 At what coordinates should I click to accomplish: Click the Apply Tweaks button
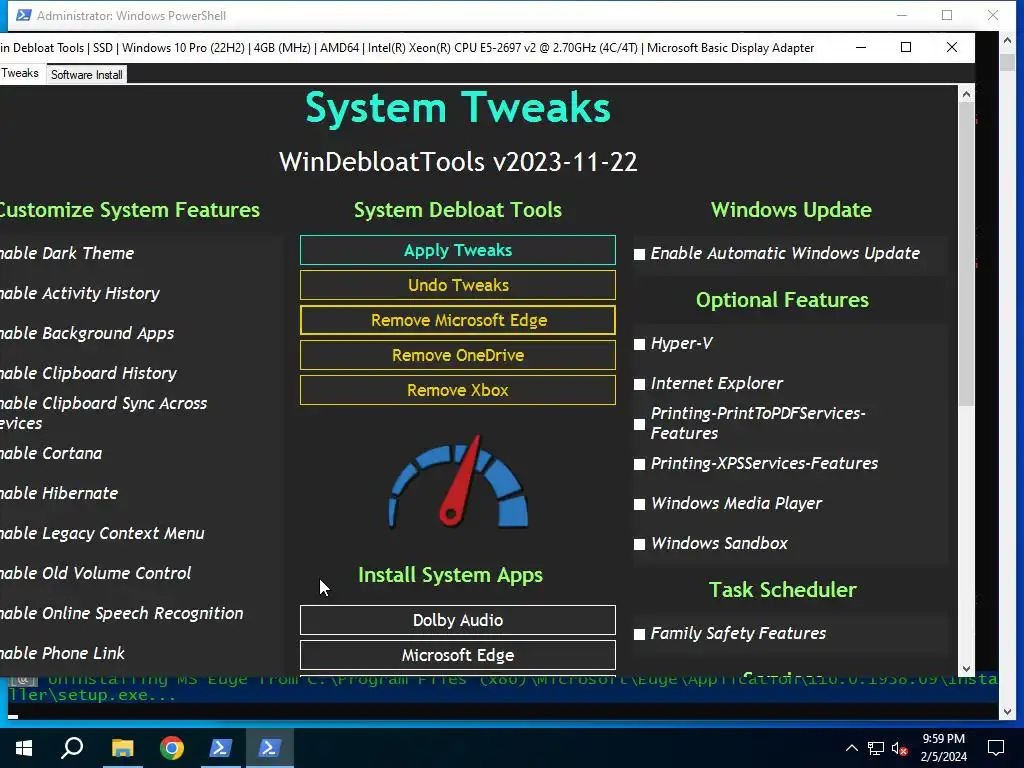(x=457, y=250)
